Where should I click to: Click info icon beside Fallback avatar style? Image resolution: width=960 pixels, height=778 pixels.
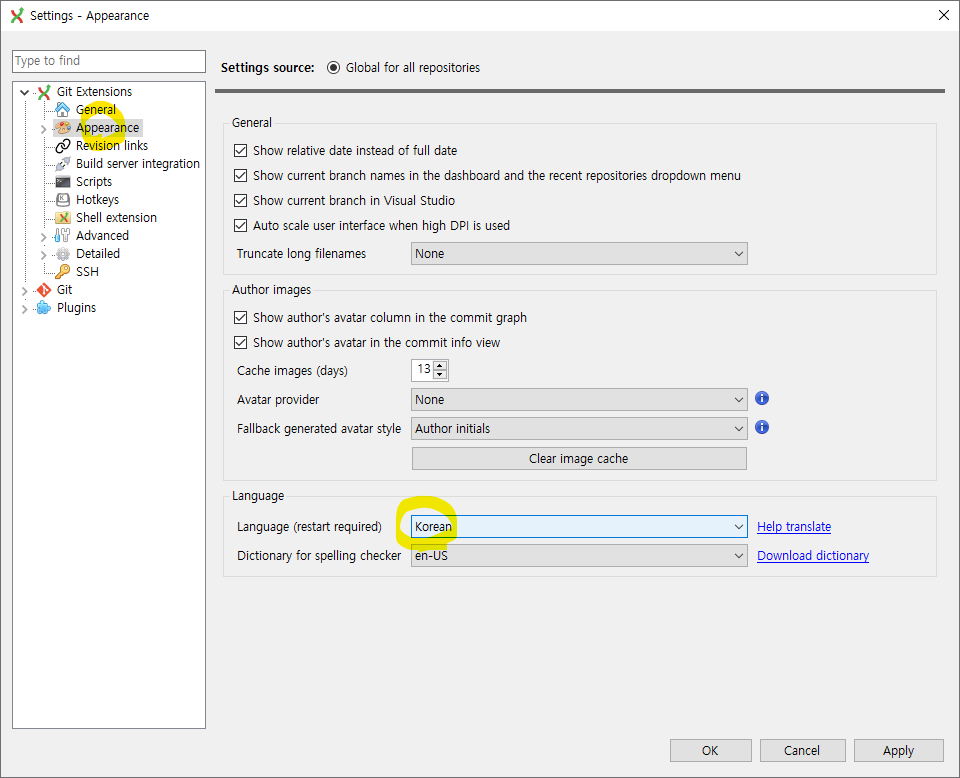pos(762,427)
